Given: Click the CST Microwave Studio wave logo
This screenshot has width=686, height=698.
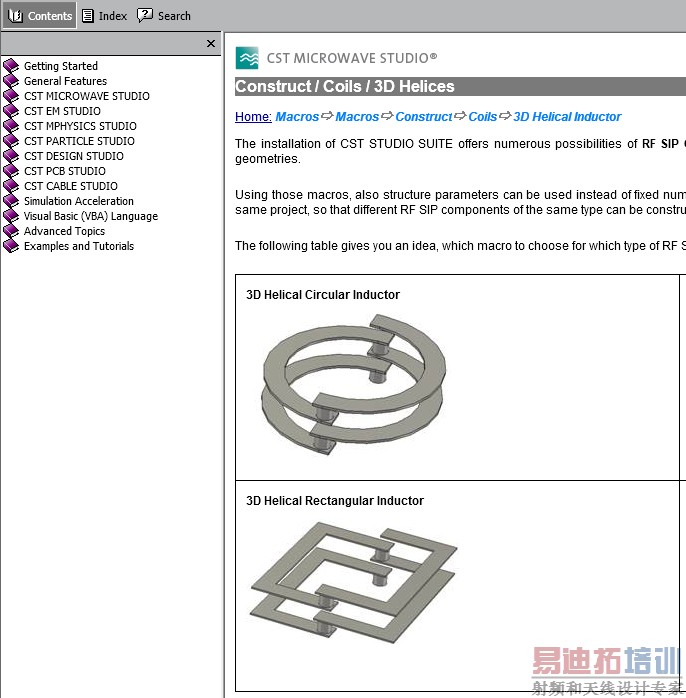Looking at the screenshot, I should click(247, 58).
